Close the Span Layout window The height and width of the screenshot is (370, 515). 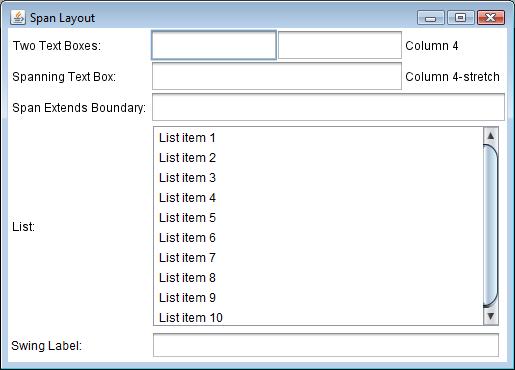tap(491, 18)
